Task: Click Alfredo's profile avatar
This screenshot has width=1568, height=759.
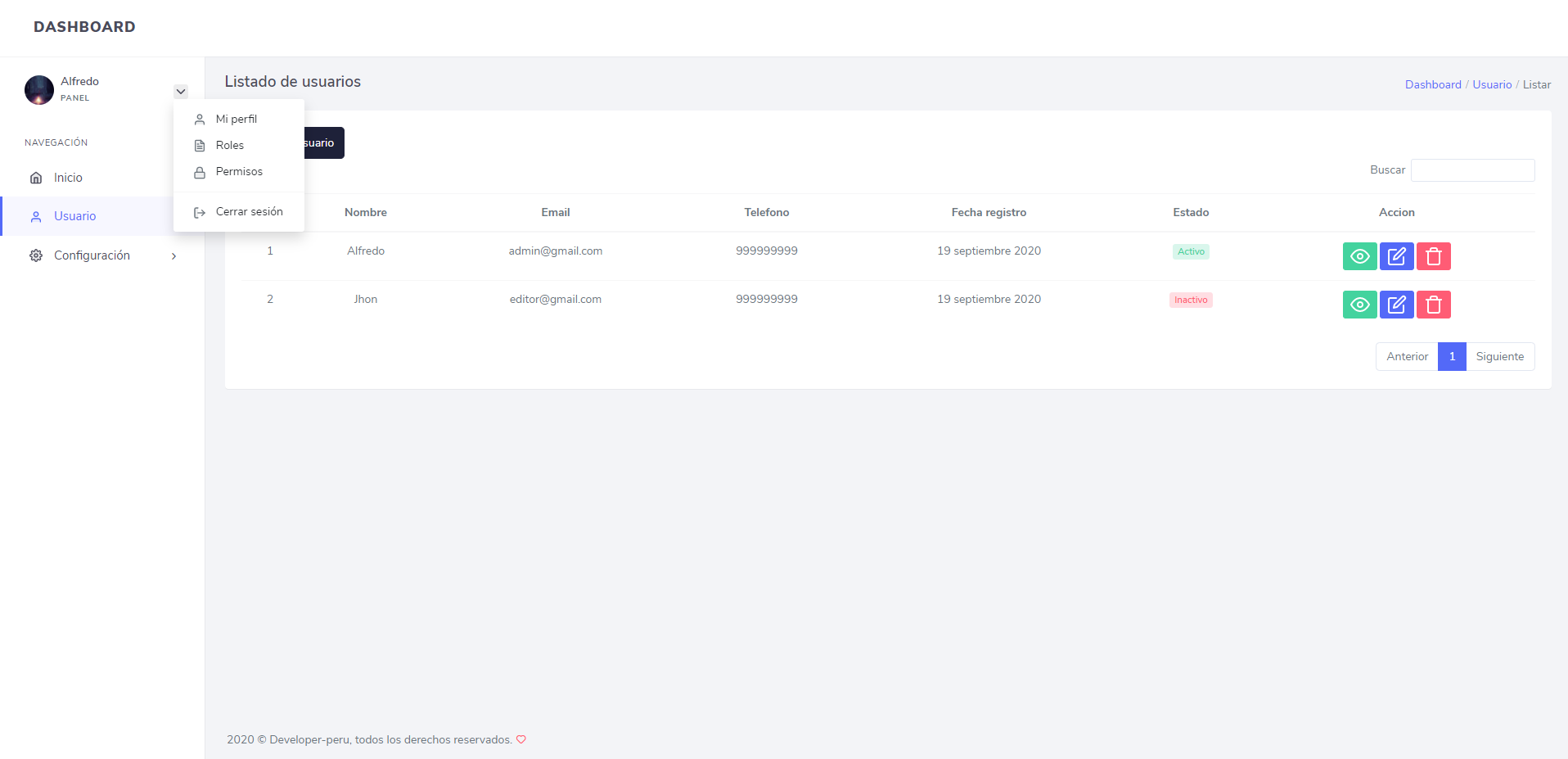Action: pos(39,90)
